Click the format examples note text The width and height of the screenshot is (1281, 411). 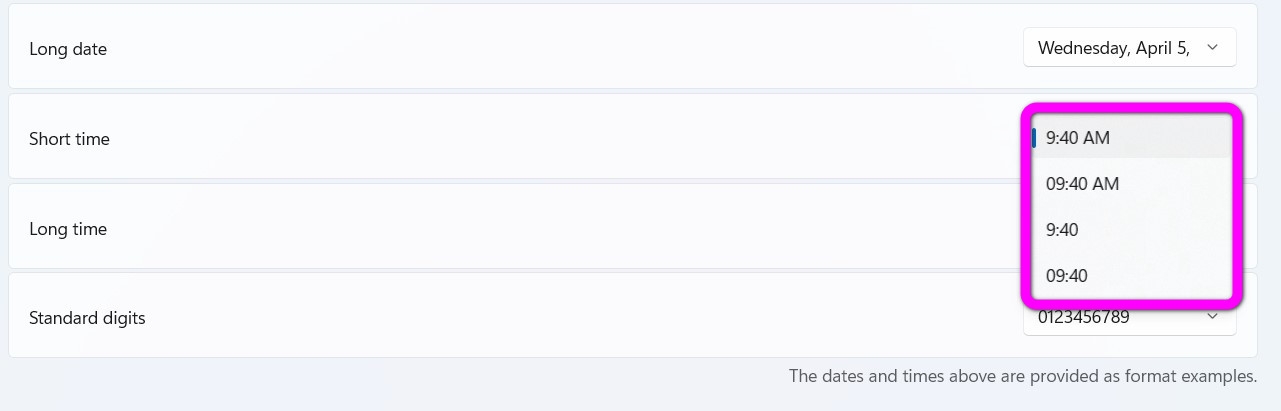[1022, 376]
